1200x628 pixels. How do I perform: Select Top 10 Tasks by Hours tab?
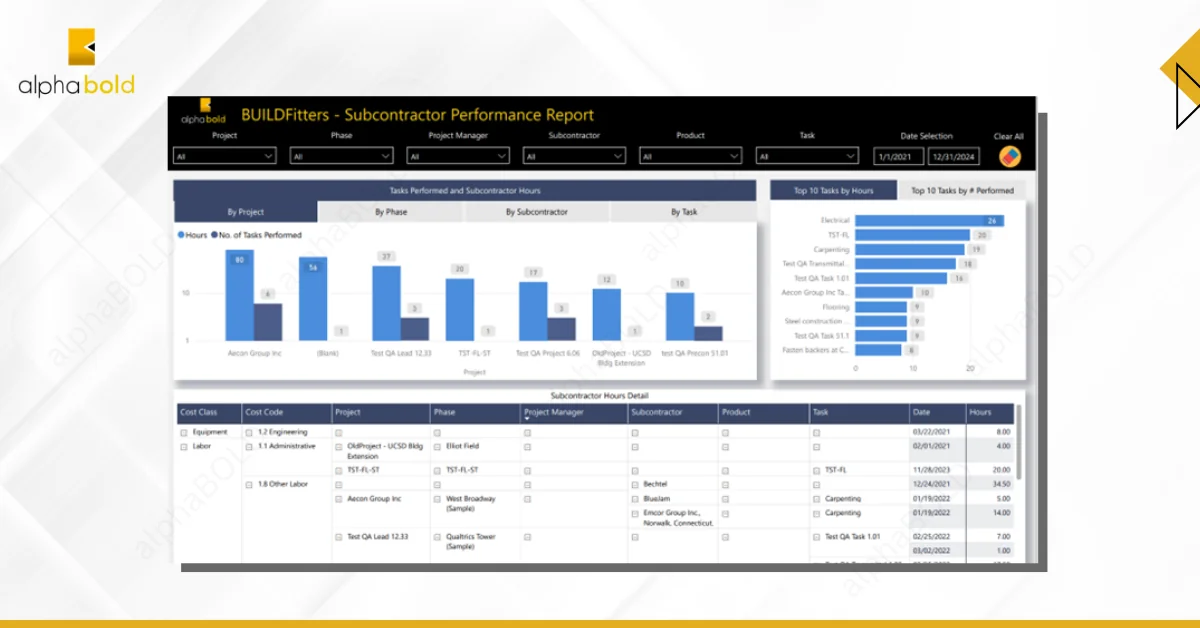(833, 190)
